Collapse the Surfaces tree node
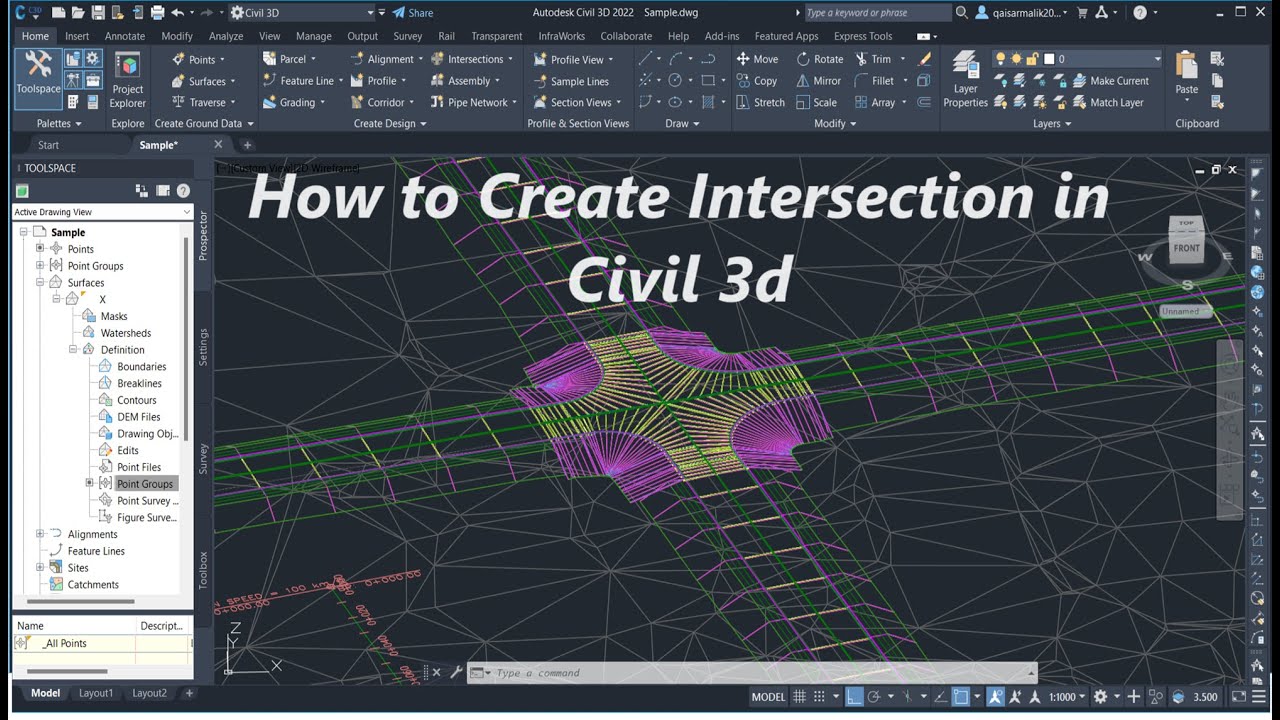This screenshot has width=1280, height=720. [x=40, y=282]
